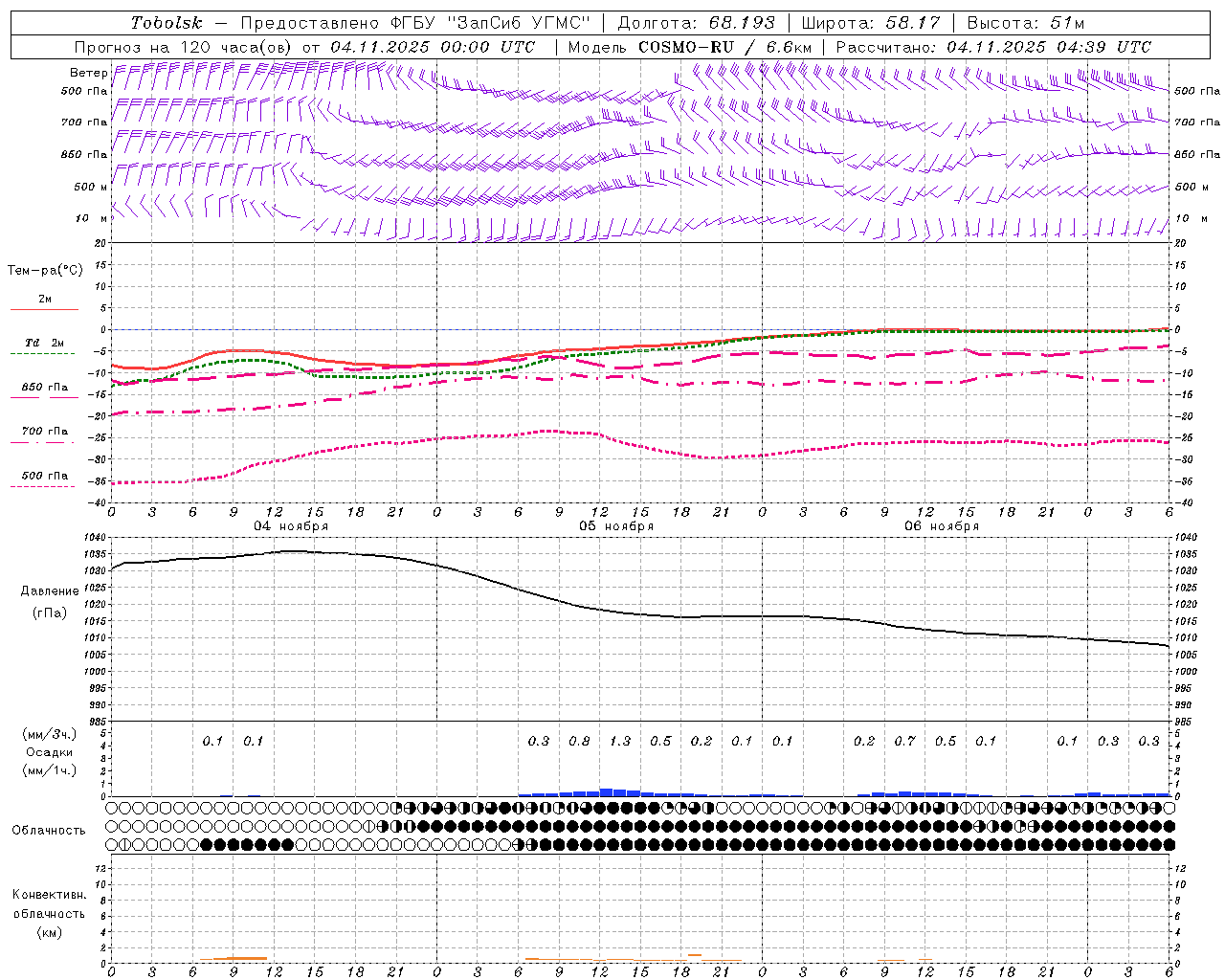
Task: Click the 985 pressure tick on left axis
Action: click(99, 722)
